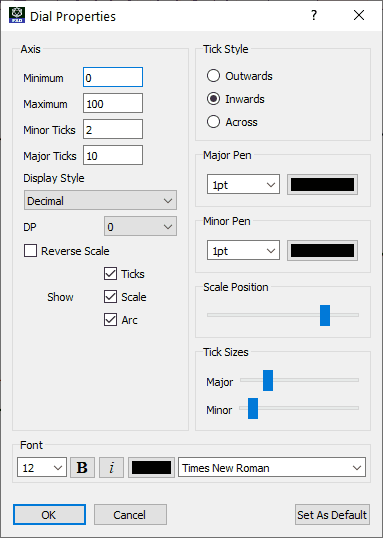Click the Cancel button
Image resolution: width=383 pixels, height=538 pixels.
point(130,514)
